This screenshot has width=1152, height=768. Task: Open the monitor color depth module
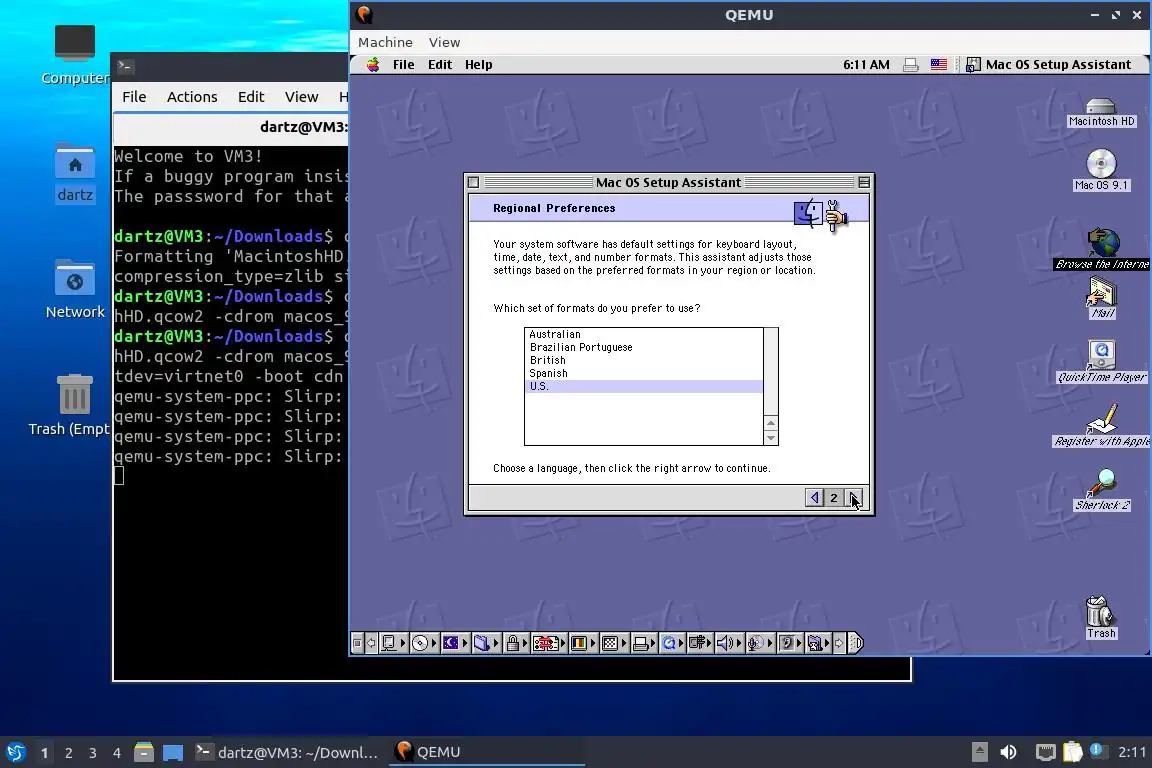(583, 643)
